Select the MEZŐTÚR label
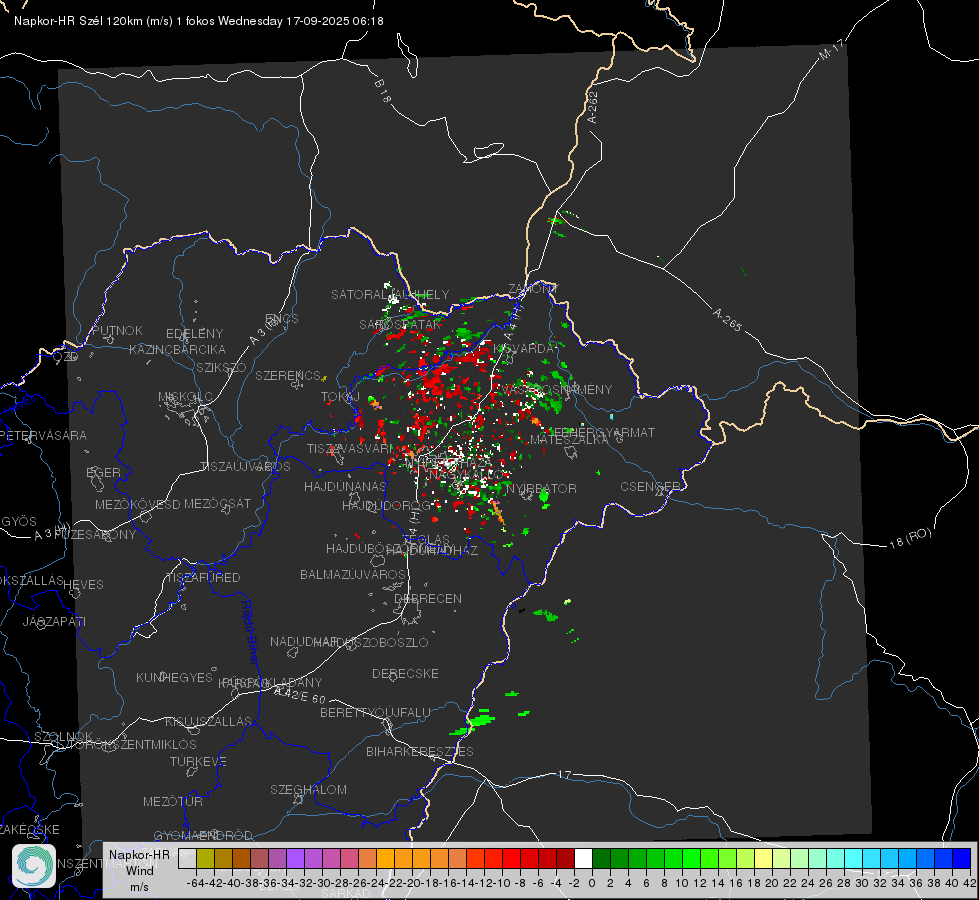This screenshot has width=979, height=900. tap(173, 801)
